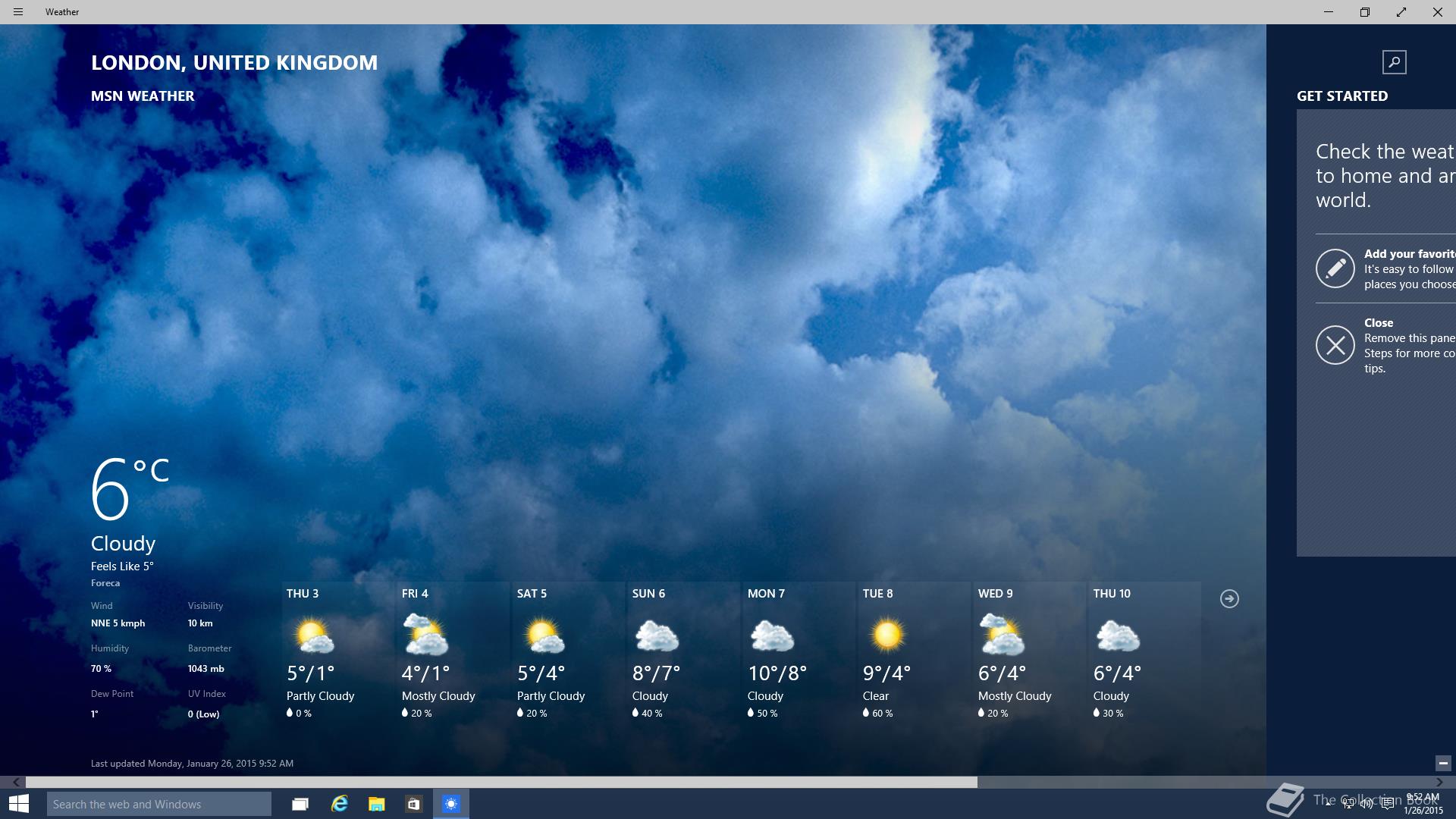The width and height of the screenshot is (1456, 819).
Task: Click the WED 9 forecast day label
Action: [x=996, y=594]
